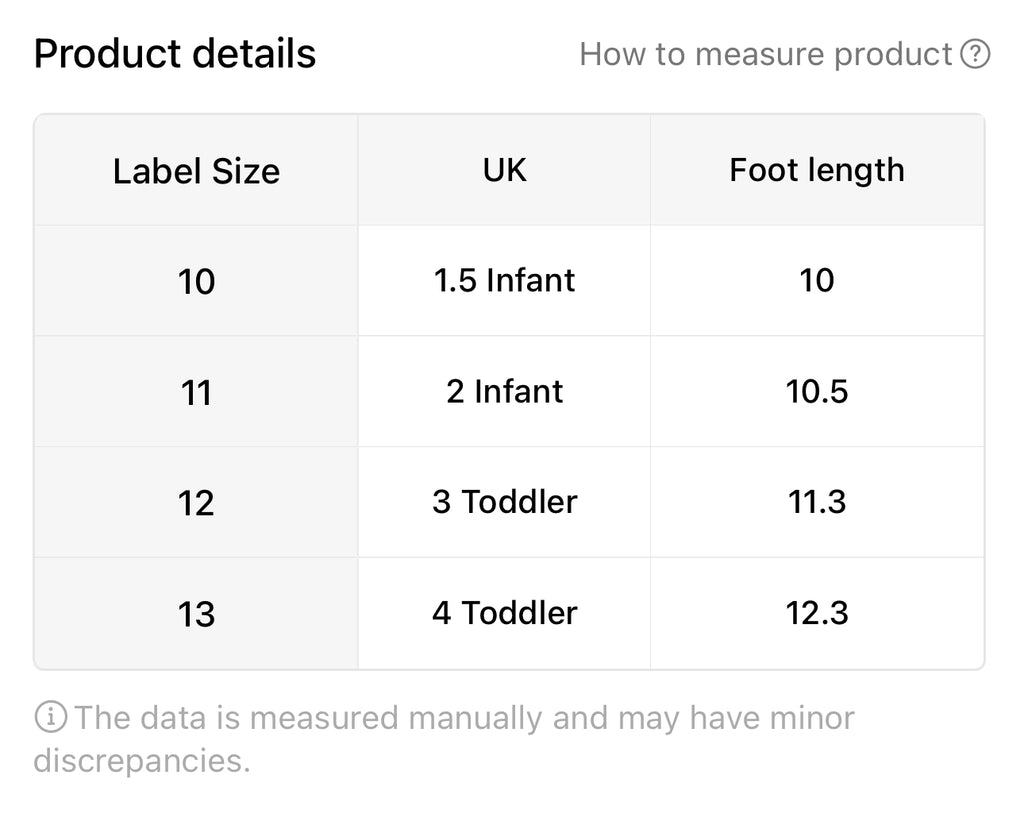The height and width of the screenshot is (825, 1024).
Task: Click the question mark help icon
Action: (x=974, y=54)
